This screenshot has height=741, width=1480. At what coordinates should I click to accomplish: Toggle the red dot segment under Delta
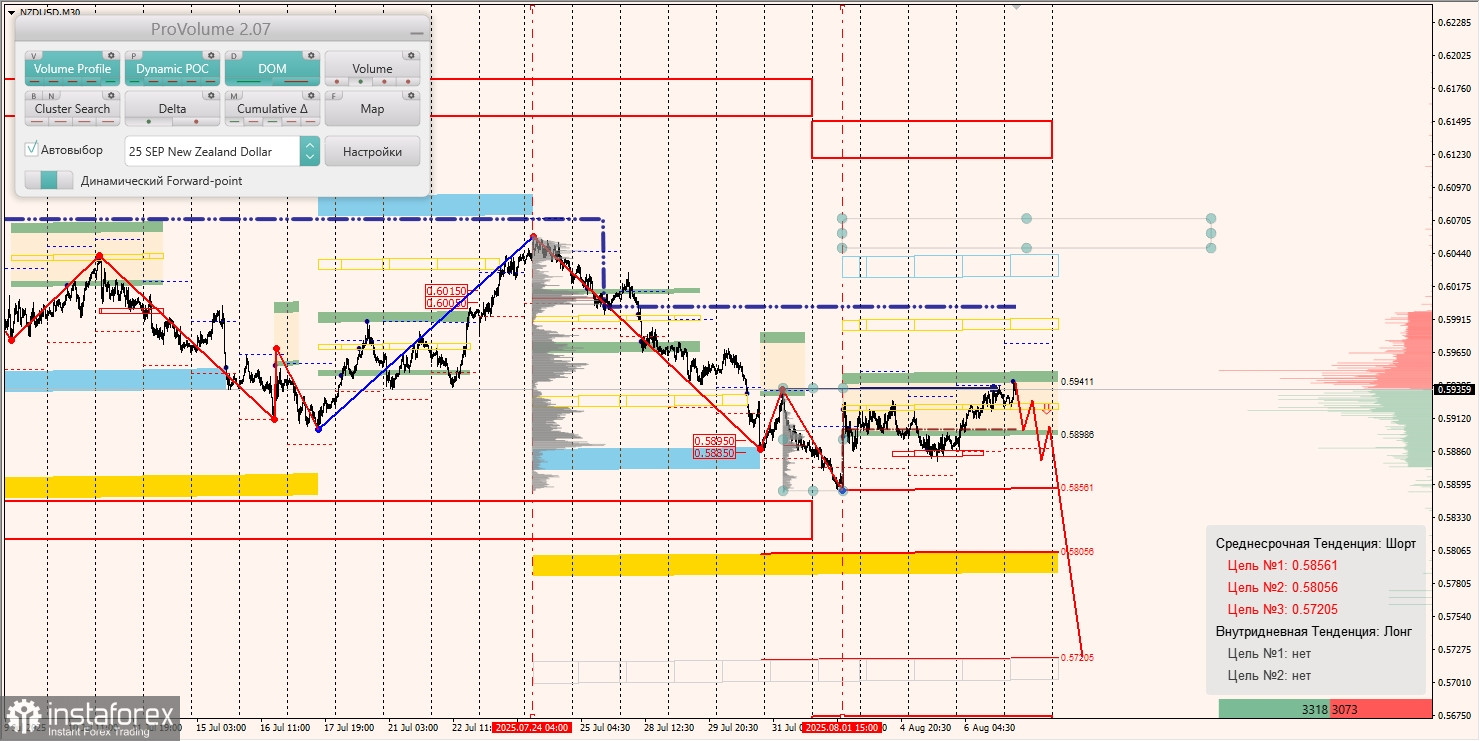196,122
